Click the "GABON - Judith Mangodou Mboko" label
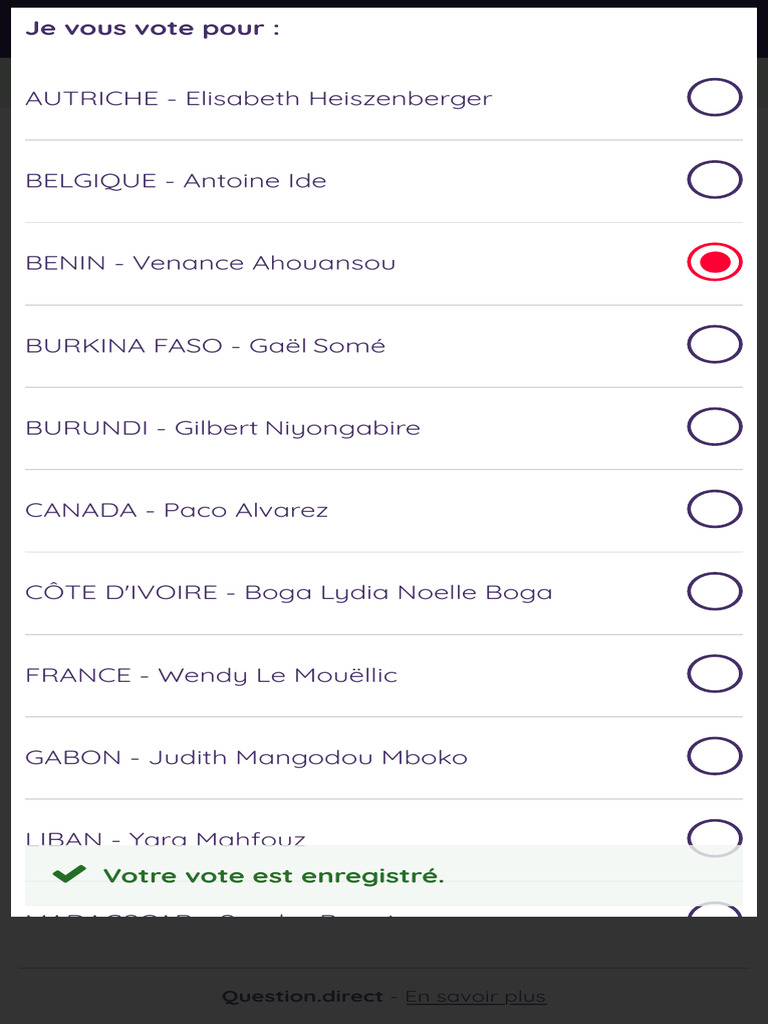Image resolution: width=768 pixels, height=1024 pixels. coord(246,757)
